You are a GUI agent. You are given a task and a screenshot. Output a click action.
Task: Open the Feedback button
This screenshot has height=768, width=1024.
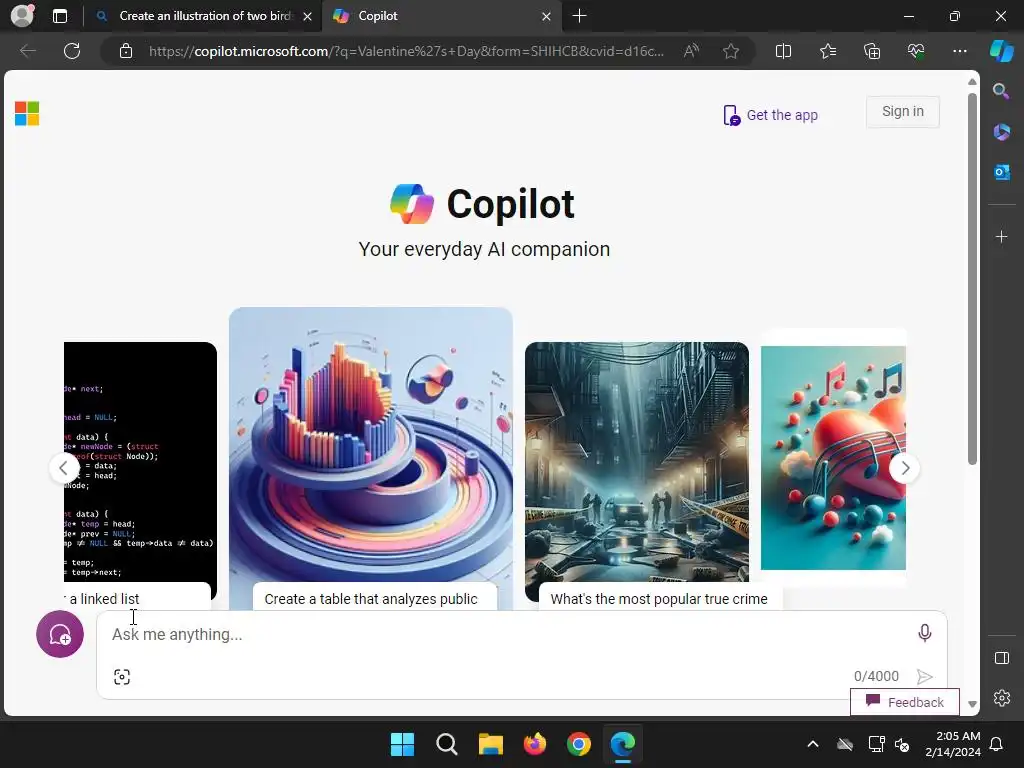[904, 702]
